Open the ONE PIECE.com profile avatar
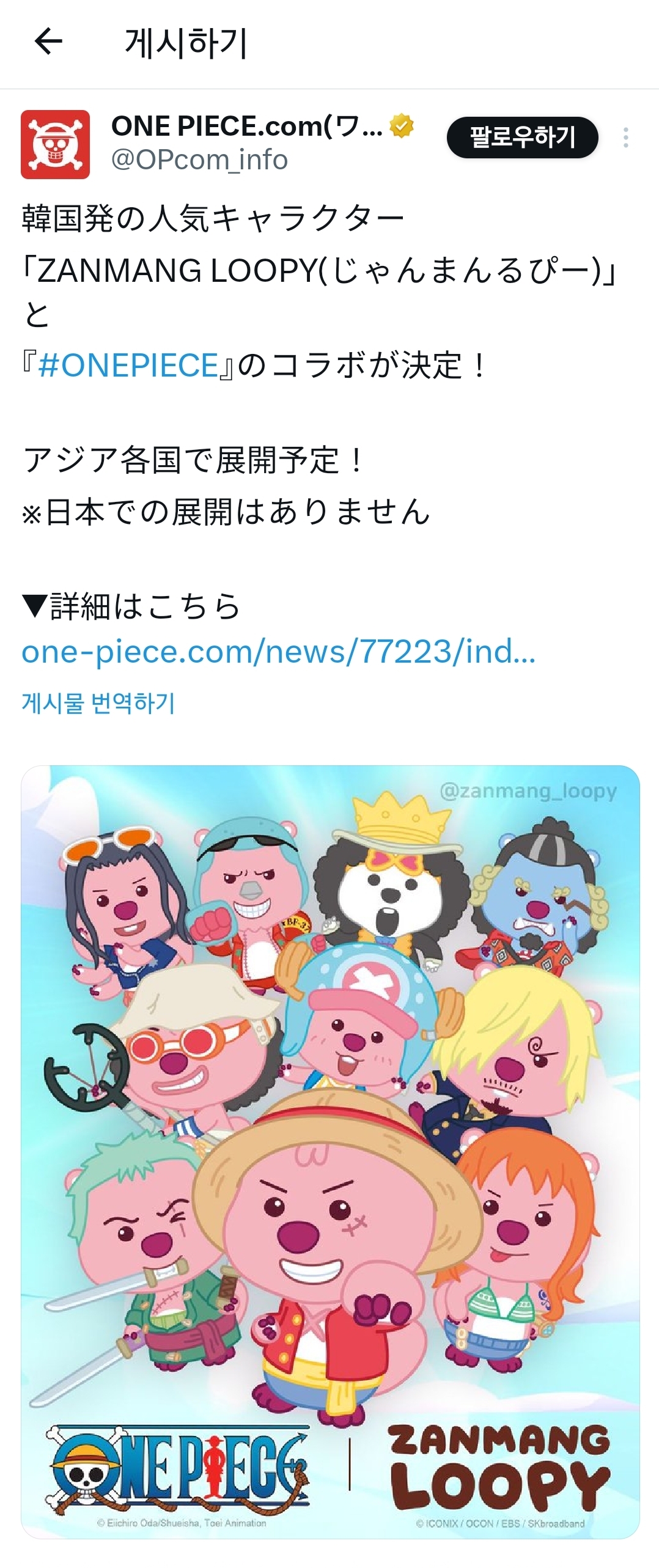659x1568 pixels. (56, 144)
